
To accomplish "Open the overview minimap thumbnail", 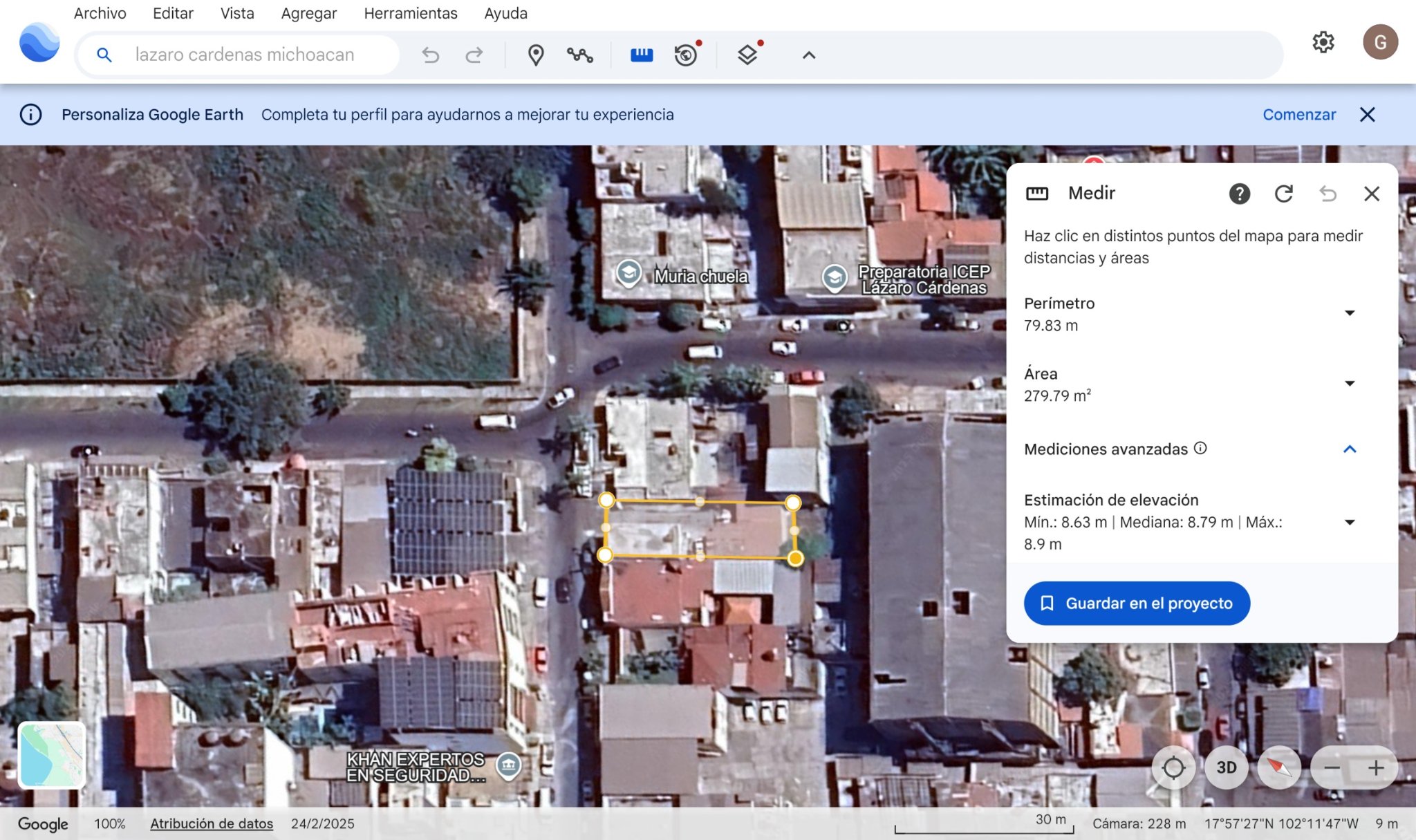I will (52, 756).
